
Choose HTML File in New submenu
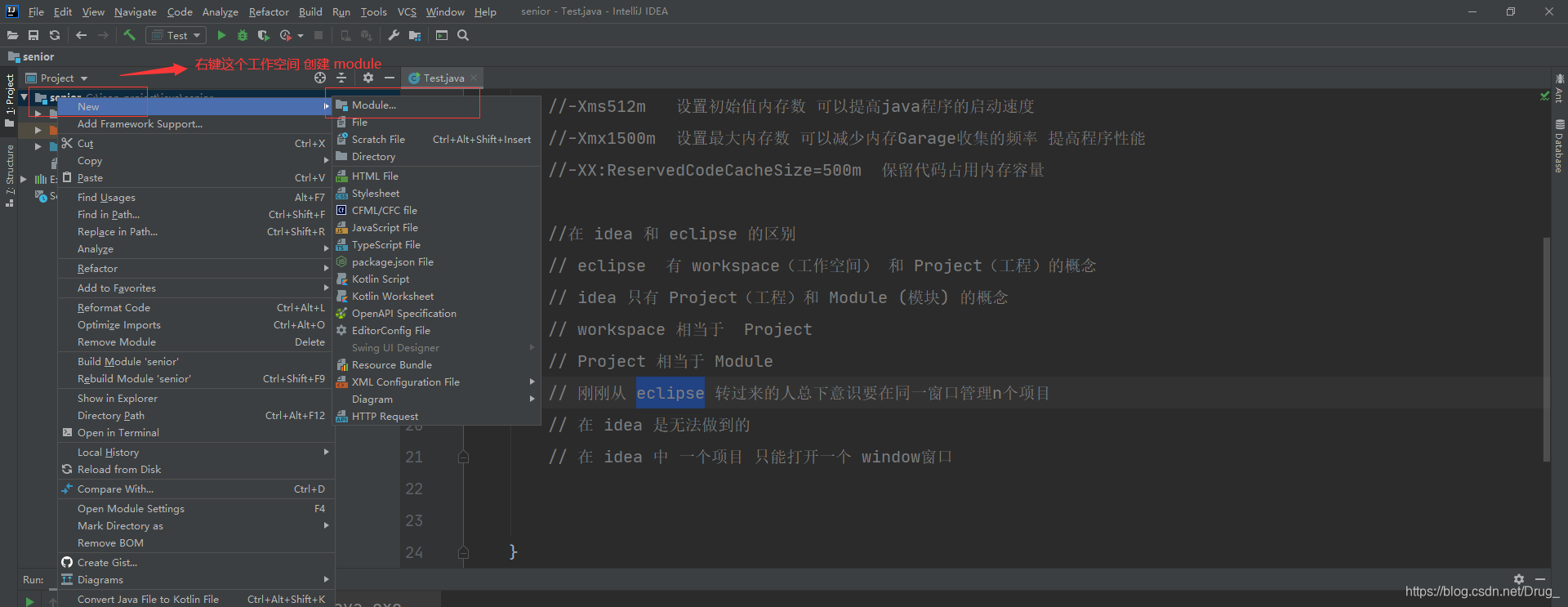[436, 176]
